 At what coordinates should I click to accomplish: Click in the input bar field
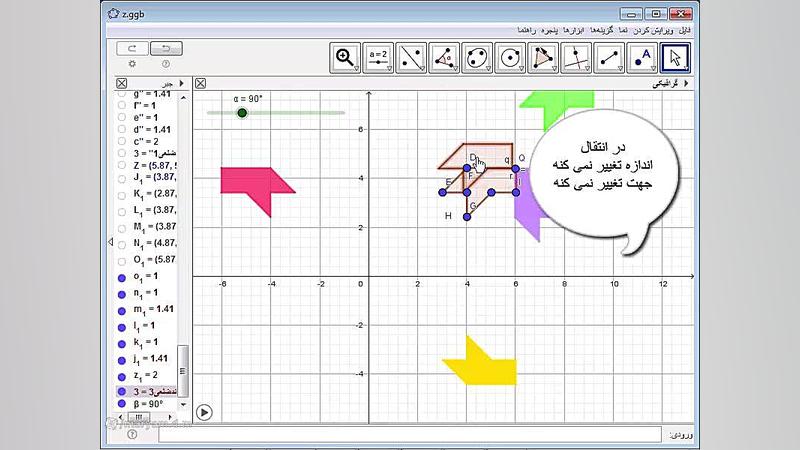(x=410, y=435)
